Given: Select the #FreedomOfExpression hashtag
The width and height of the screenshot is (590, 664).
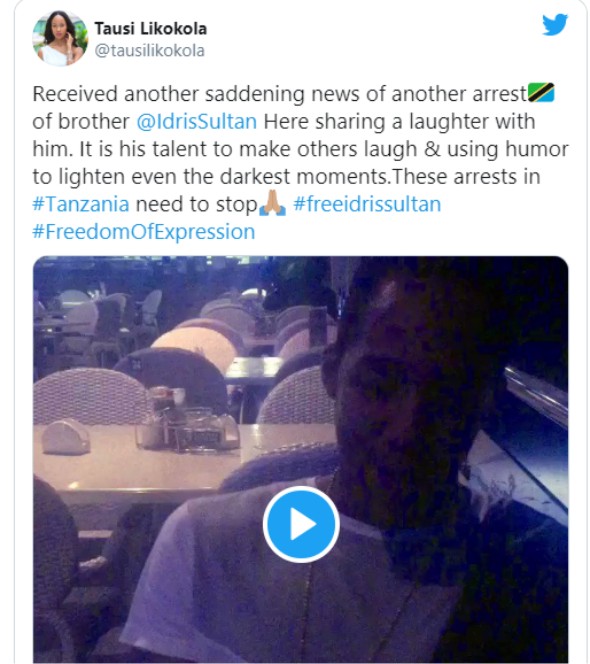Looking at the screenshot, I should coord(144,232).
